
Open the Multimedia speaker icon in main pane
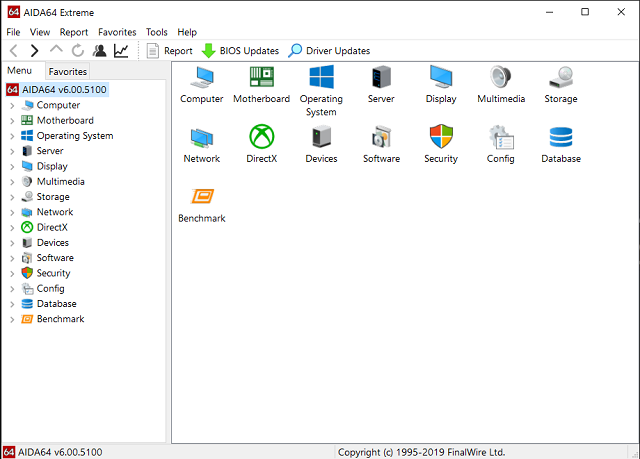tap(501, 77)
